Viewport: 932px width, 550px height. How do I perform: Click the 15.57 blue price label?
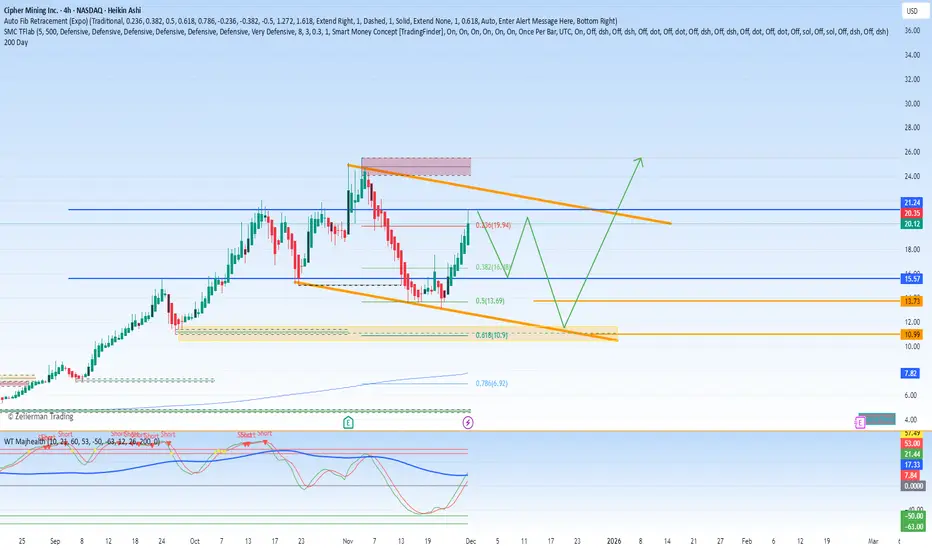[x=912, y=279]
